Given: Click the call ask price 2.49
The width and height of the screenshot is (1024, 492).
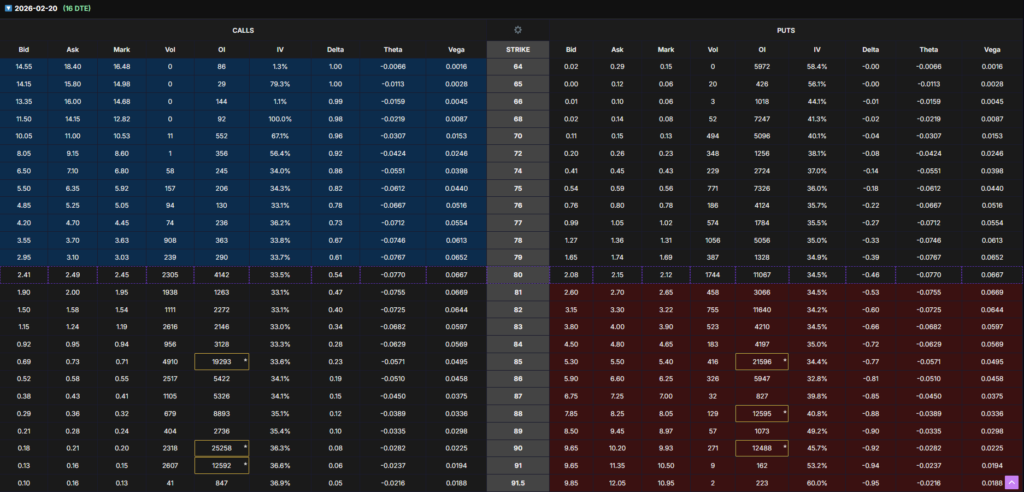Looking at the screenshot, I should pos(71,275).
